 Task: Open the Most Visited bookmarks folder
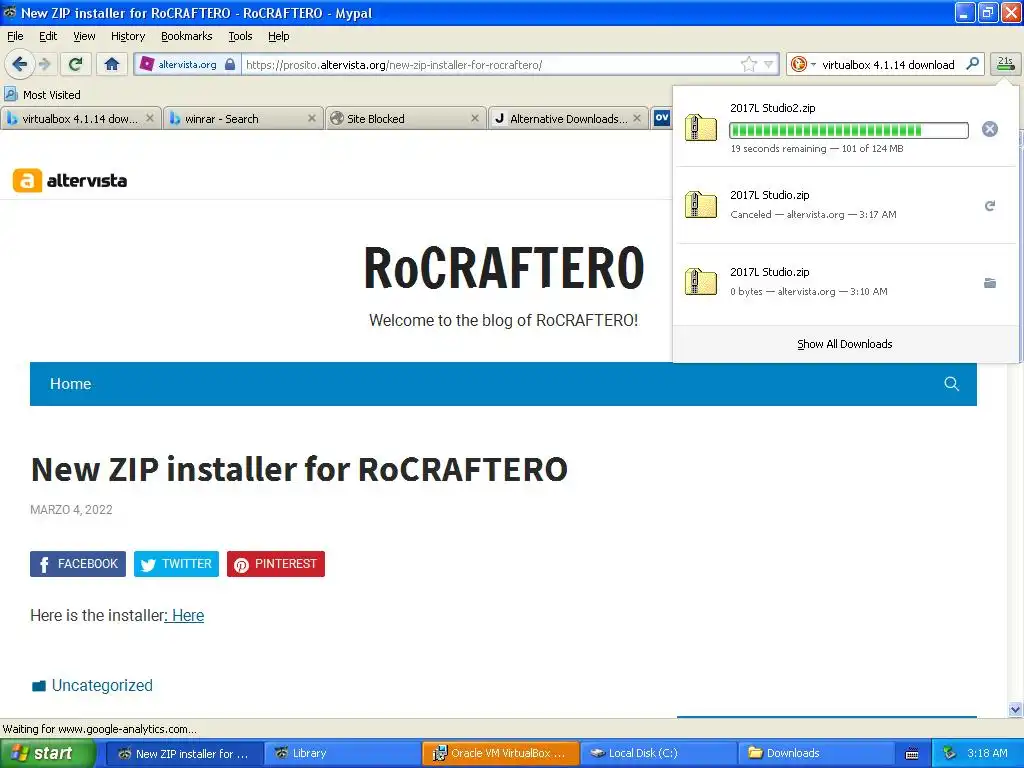[43, 95]
